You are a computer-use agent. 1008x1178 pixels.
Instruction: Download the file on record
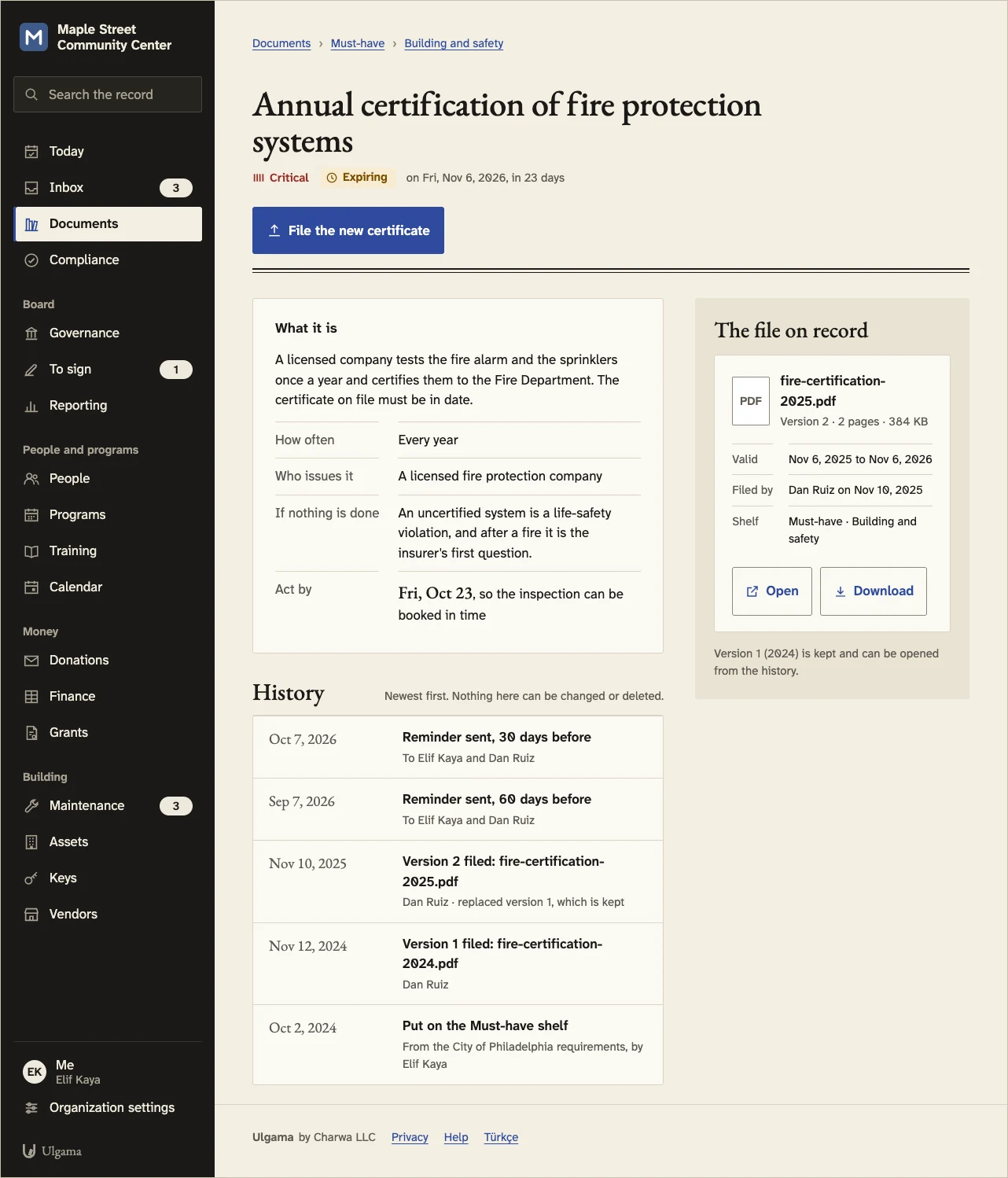coord(874,591)
